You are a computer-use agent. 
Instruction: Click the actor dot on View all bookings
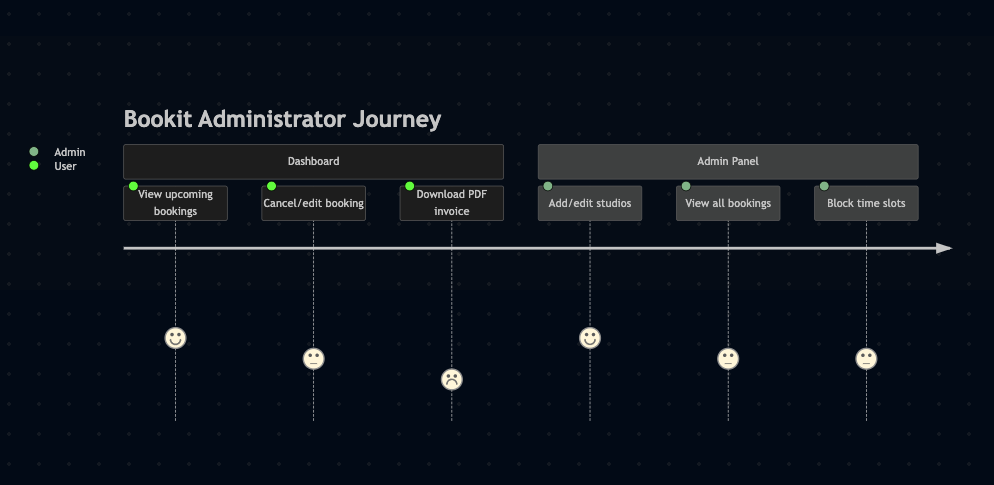(686, 186)
